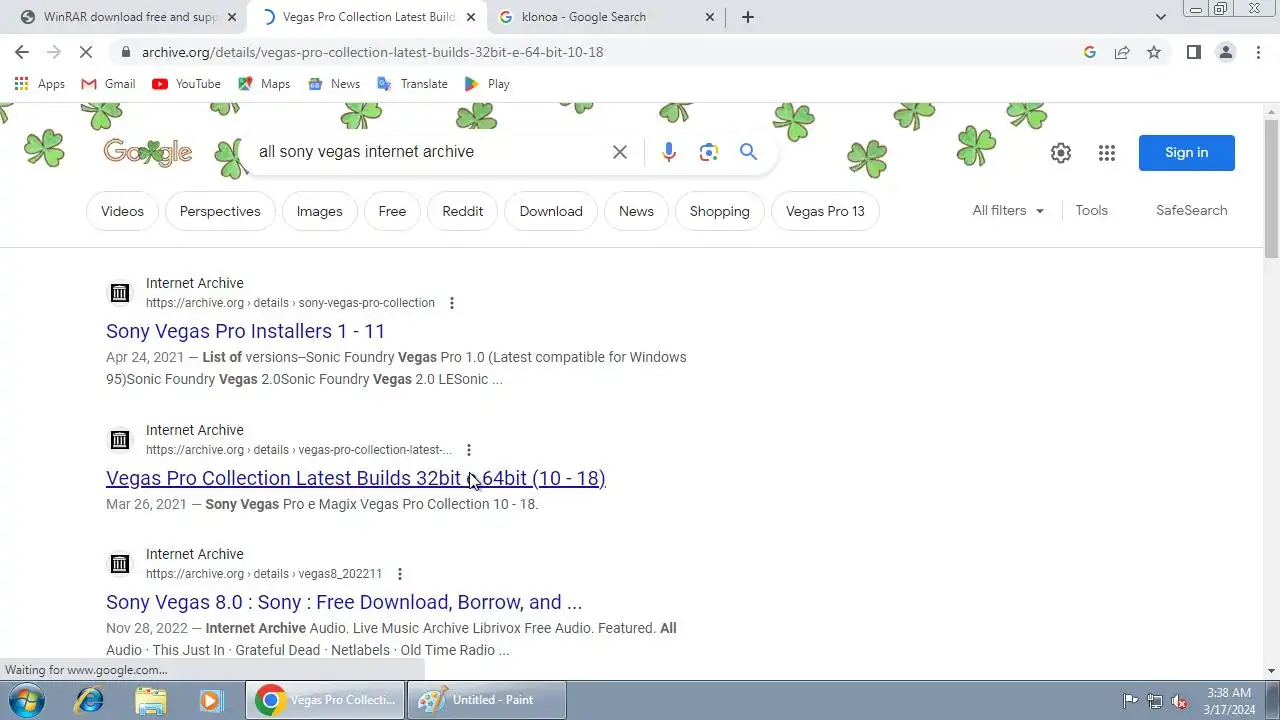This screenshot has width=1280, height=720.
Task: Open Windows Media Player from taskbar
Action: point(210,700)
